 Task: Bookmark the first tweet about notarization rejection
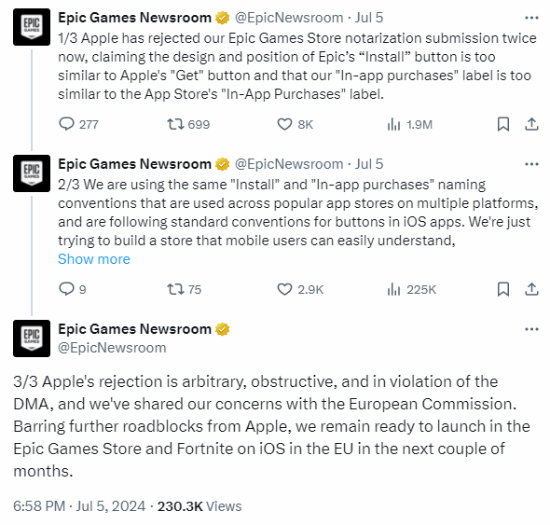tap(503, 124)
